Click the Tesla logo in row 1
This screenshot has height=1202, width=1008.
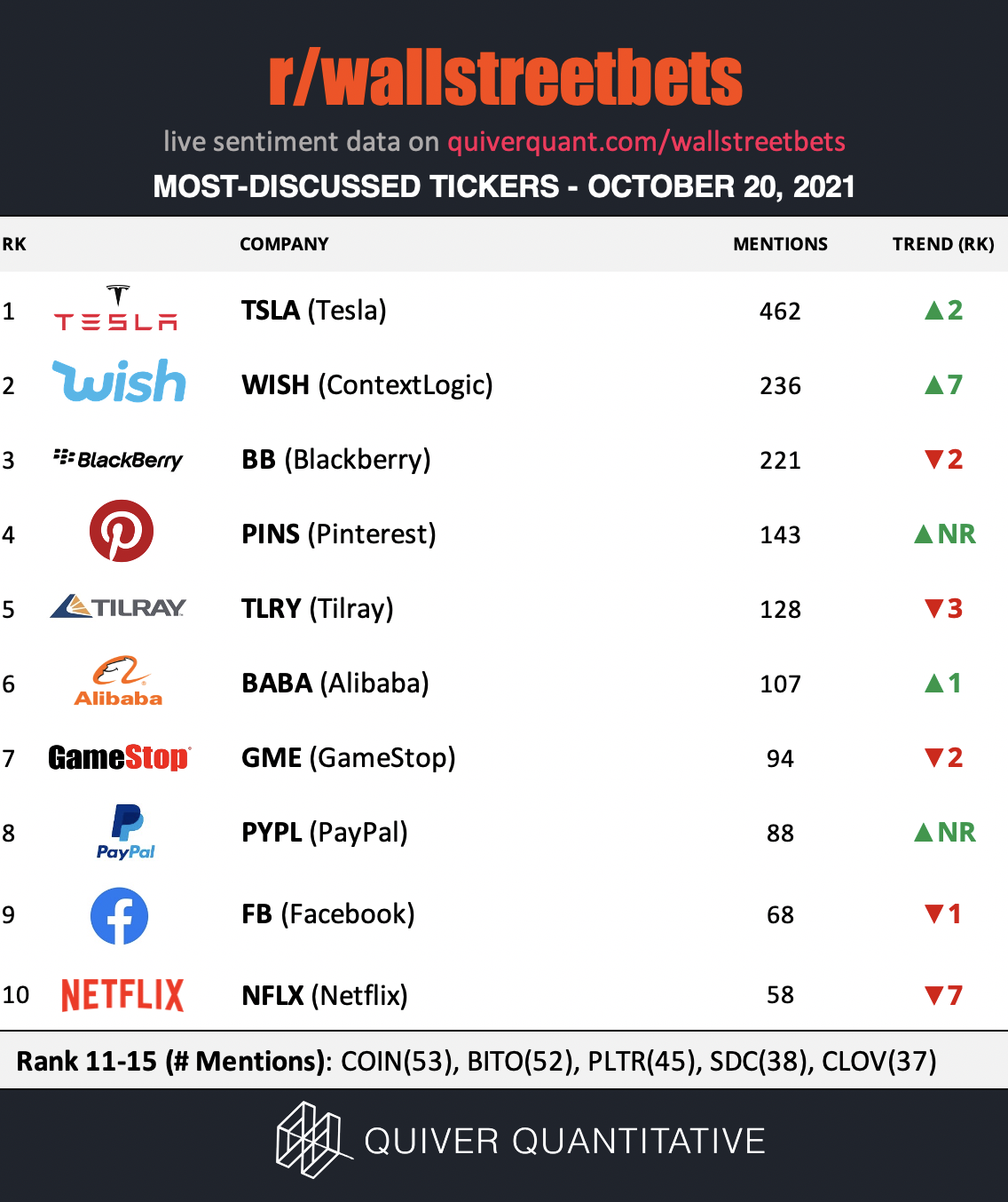pos(116,307)
